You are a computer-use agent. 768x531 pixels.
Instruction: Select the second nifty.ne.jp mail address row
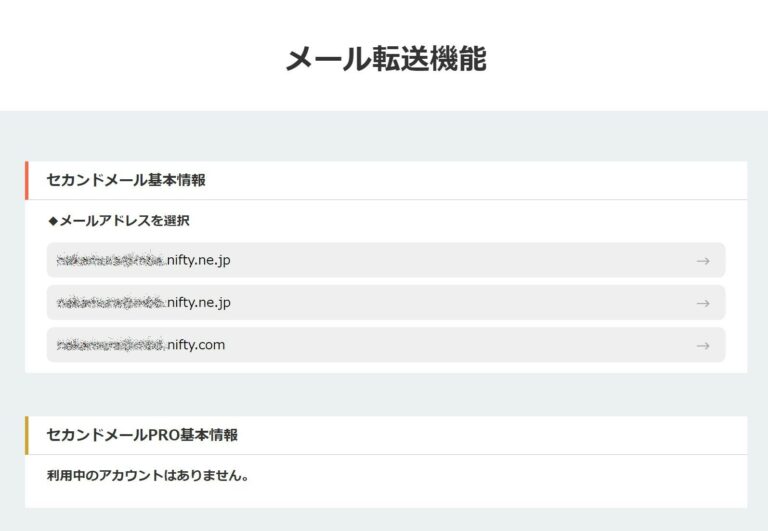[386, 303]
